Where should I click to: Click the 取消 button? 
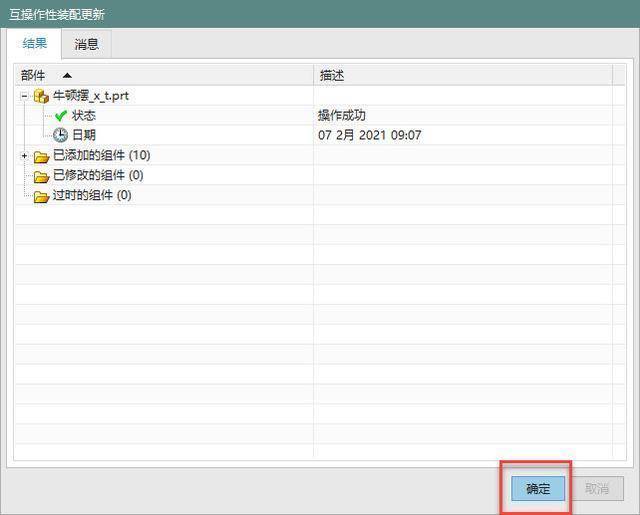597,488
